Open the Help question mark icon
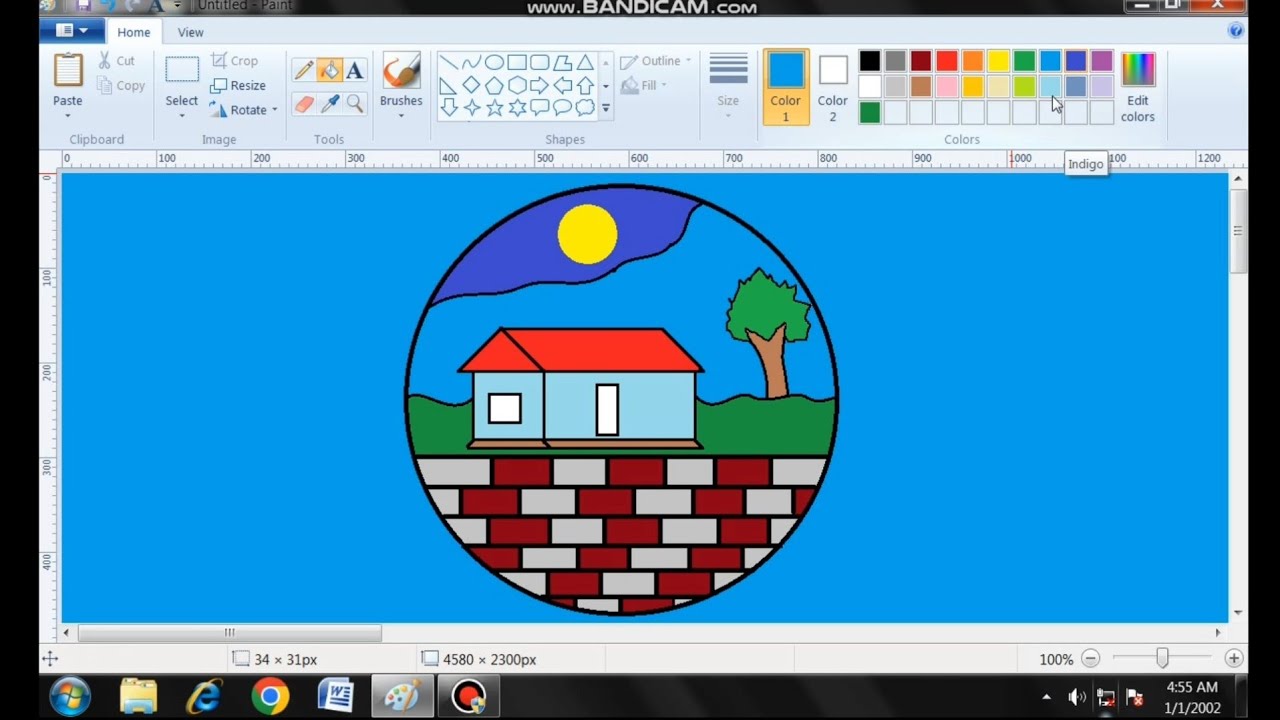The image size is (1280, 720). tap(1235, 31)
